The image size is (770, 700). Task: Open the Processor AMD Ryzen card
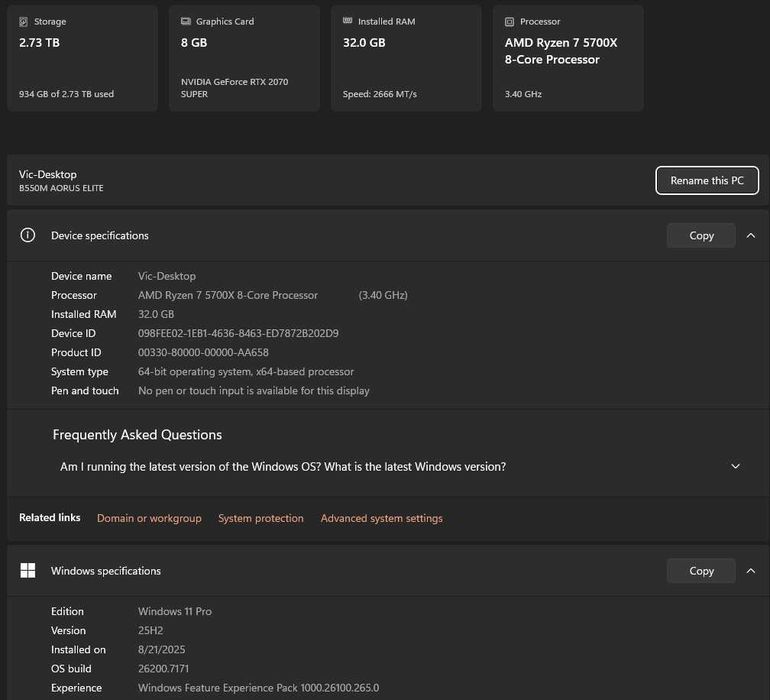[x=568, y=58]
